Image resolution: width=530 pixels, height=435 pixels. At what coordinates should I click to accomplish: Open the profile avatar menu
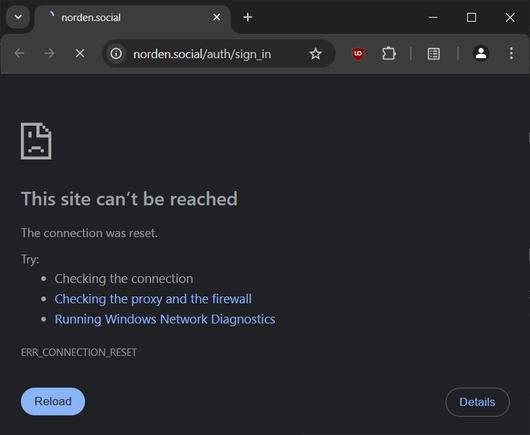(481, 53)
